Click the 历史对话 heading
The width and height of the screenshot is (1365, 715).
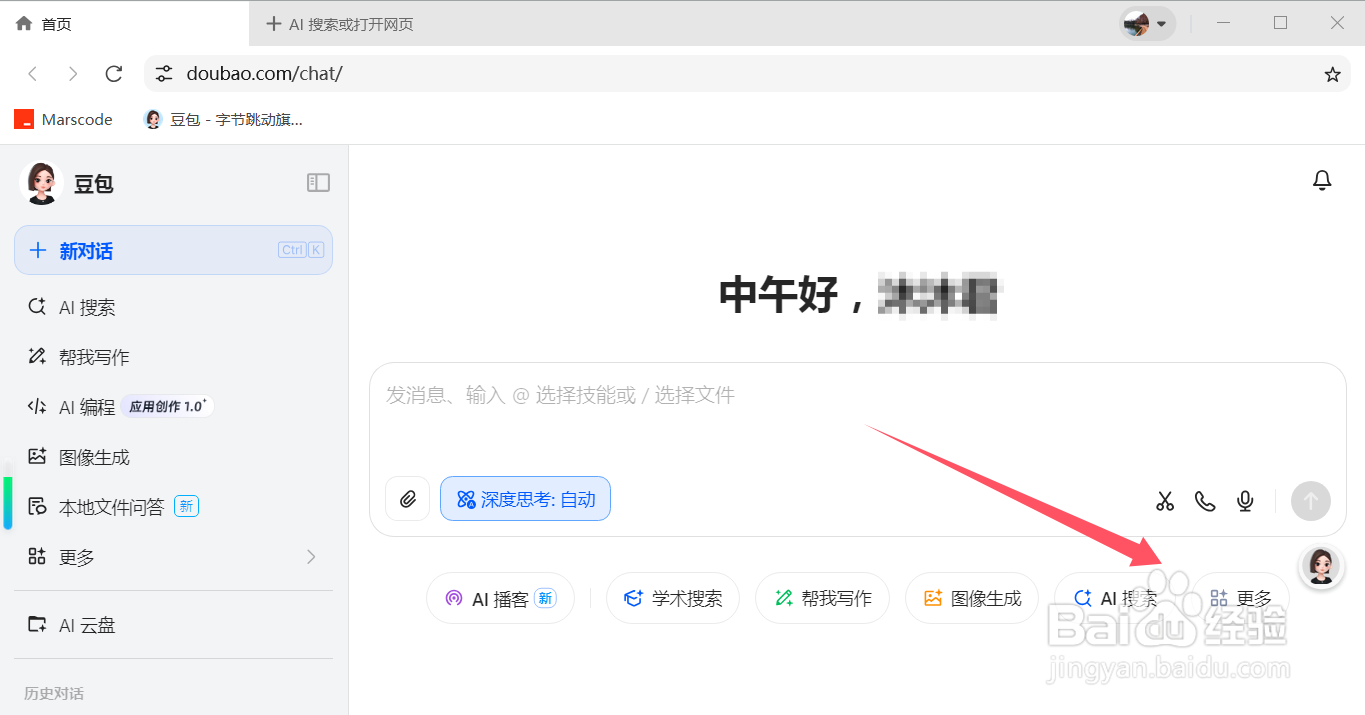click(54, 693)
